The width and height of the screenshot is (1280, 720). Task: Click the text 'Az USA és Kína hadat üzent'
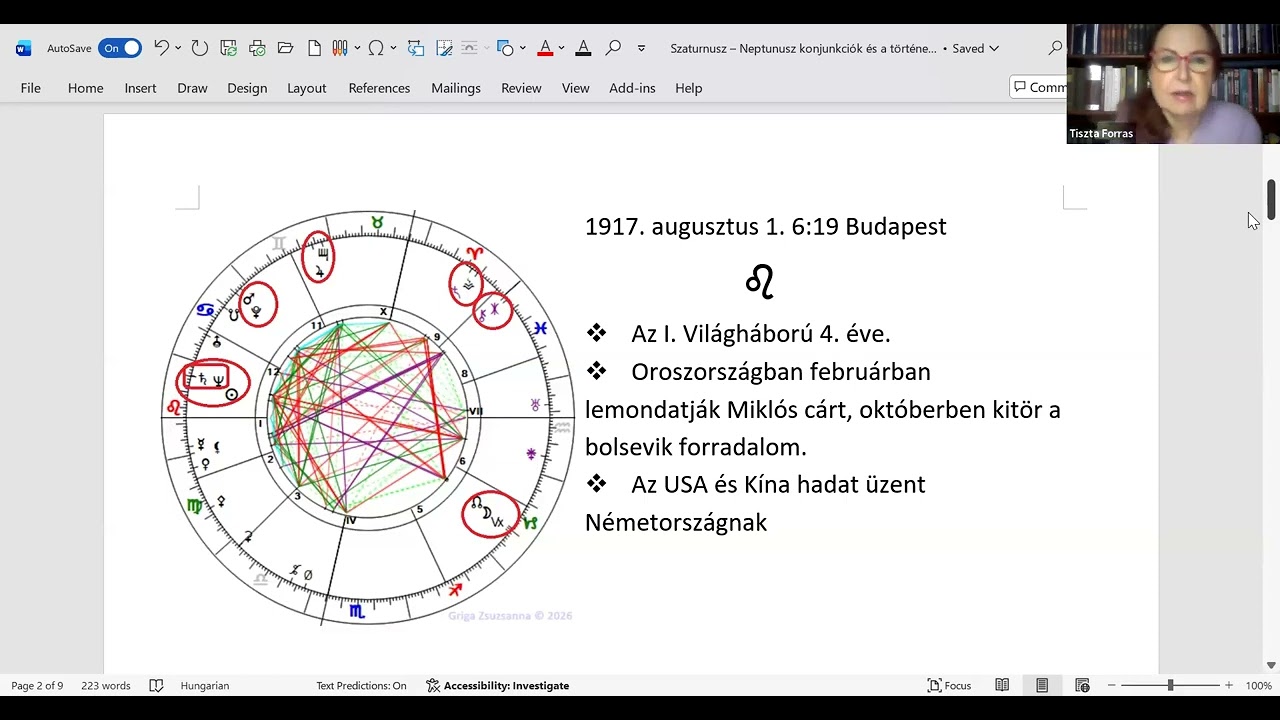pos(778,485)
